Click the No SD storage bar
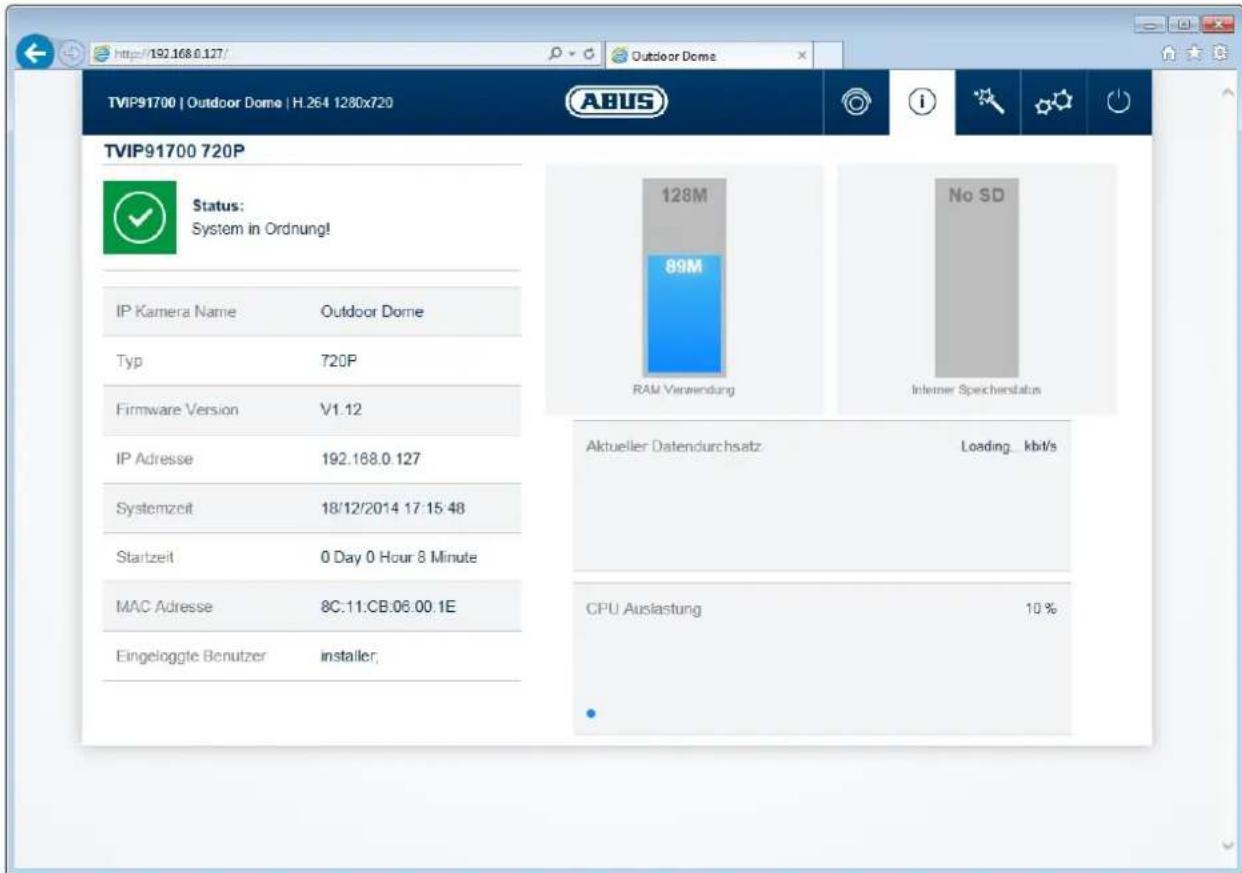This screenshot has width=1242, height=873. pyautogui.click(x=977, y=277)
